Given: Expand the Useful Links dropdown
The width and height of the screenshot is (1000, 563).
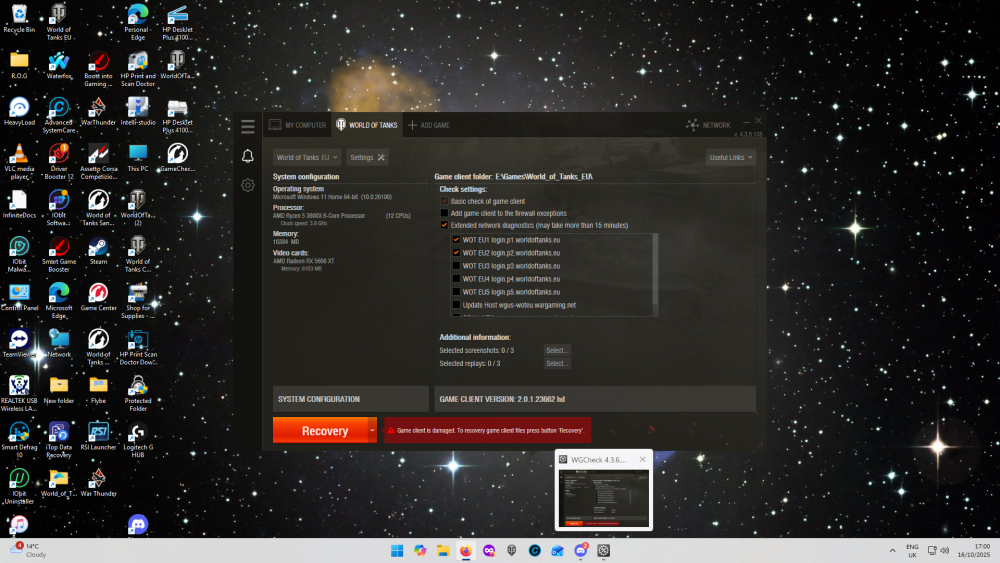Looking at the screenshot, I should (x=731, y=157).
